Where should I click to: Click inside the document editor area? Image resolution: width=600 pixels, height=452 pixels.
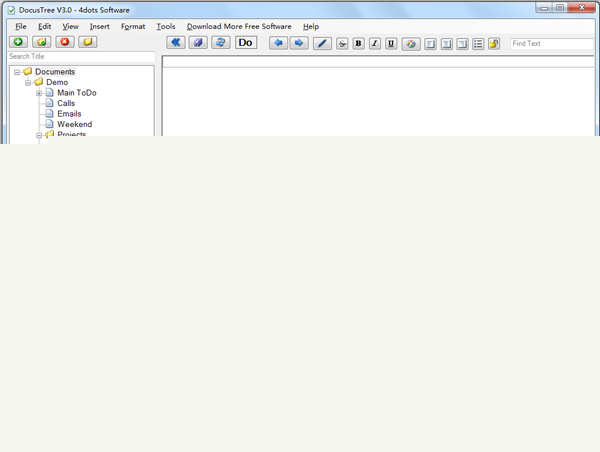(x=378, y=102)
